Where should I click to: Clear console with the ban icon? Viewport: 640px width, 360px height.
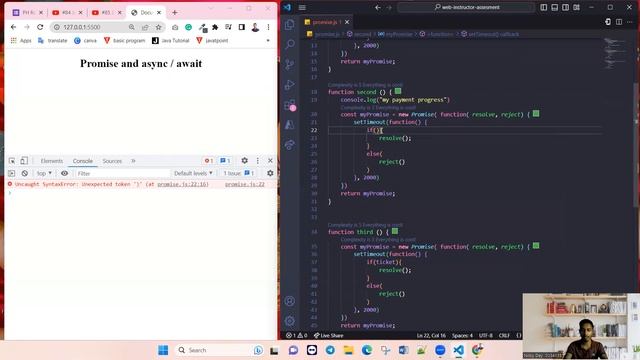coord(25,173)
